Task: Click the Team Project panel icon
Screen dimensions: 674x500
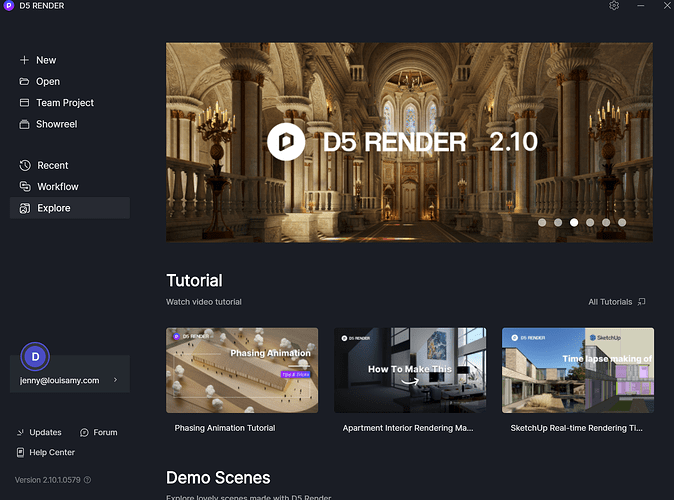Action: point(25,103)
